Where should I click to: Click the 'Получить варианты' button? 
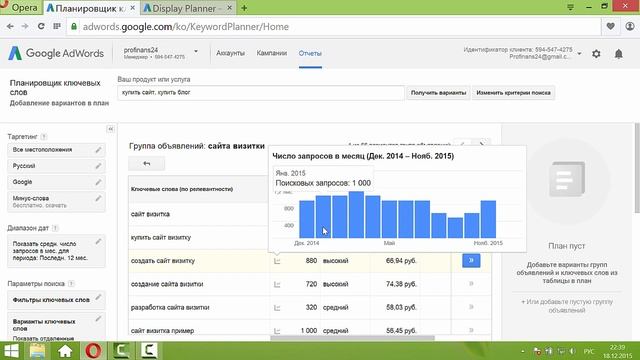[x=438, y=93]
